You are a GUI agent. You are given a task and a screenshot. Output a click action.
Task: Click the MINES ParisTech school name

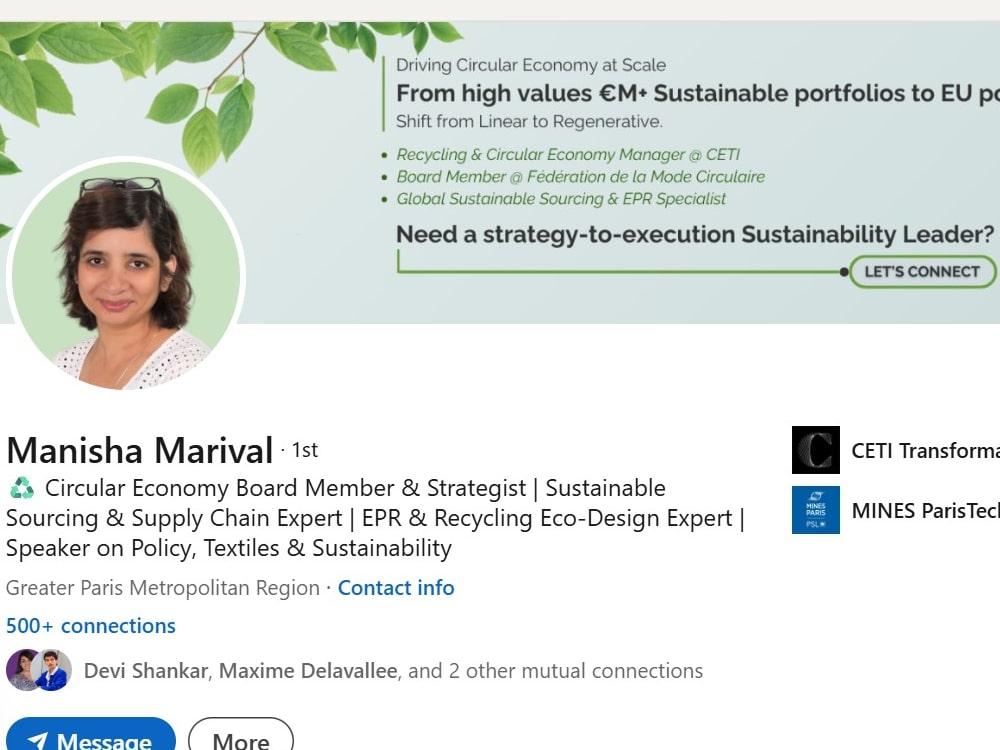point(925,510)
